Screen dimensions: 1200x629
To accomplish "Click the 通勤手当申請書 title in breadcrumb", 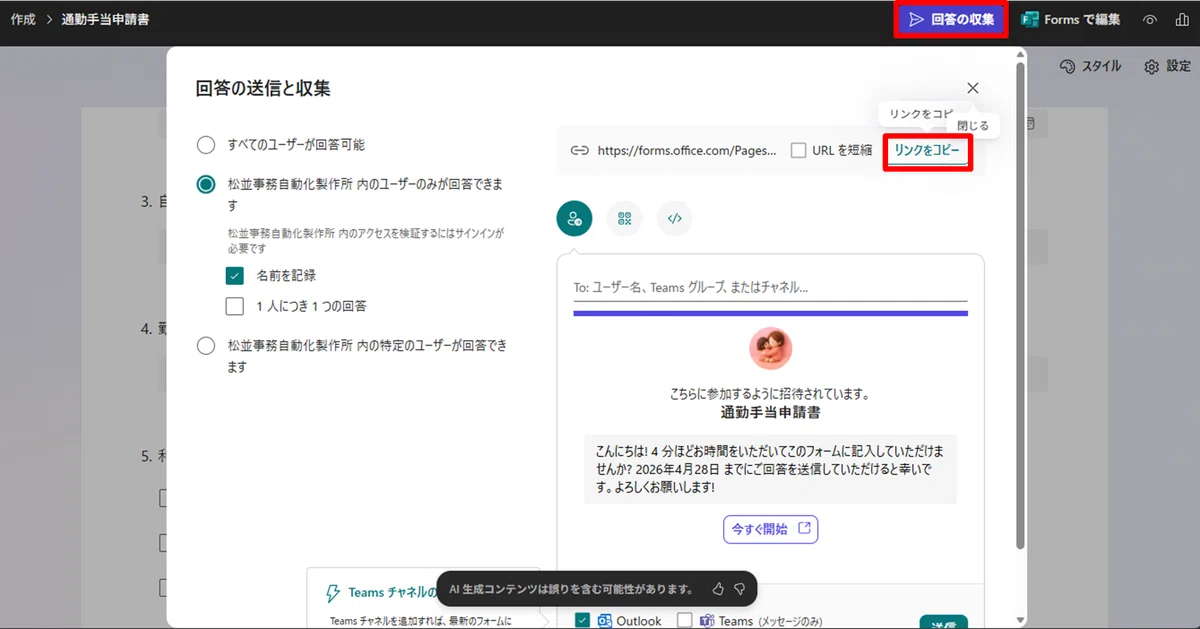I will pyautogui.click(x=105, y=19).
